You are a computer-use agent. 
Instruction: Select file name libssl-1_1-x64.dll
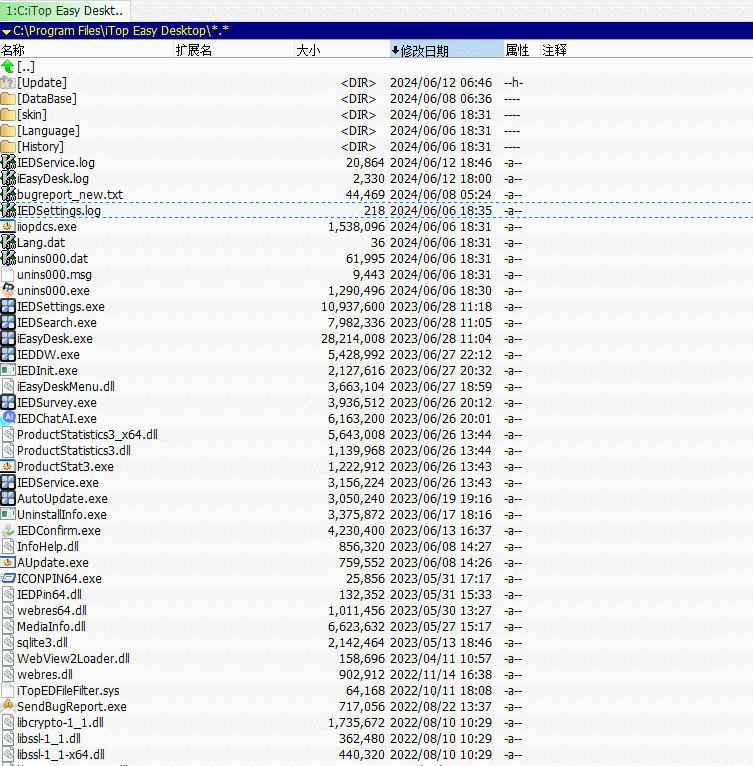point(61,755)
